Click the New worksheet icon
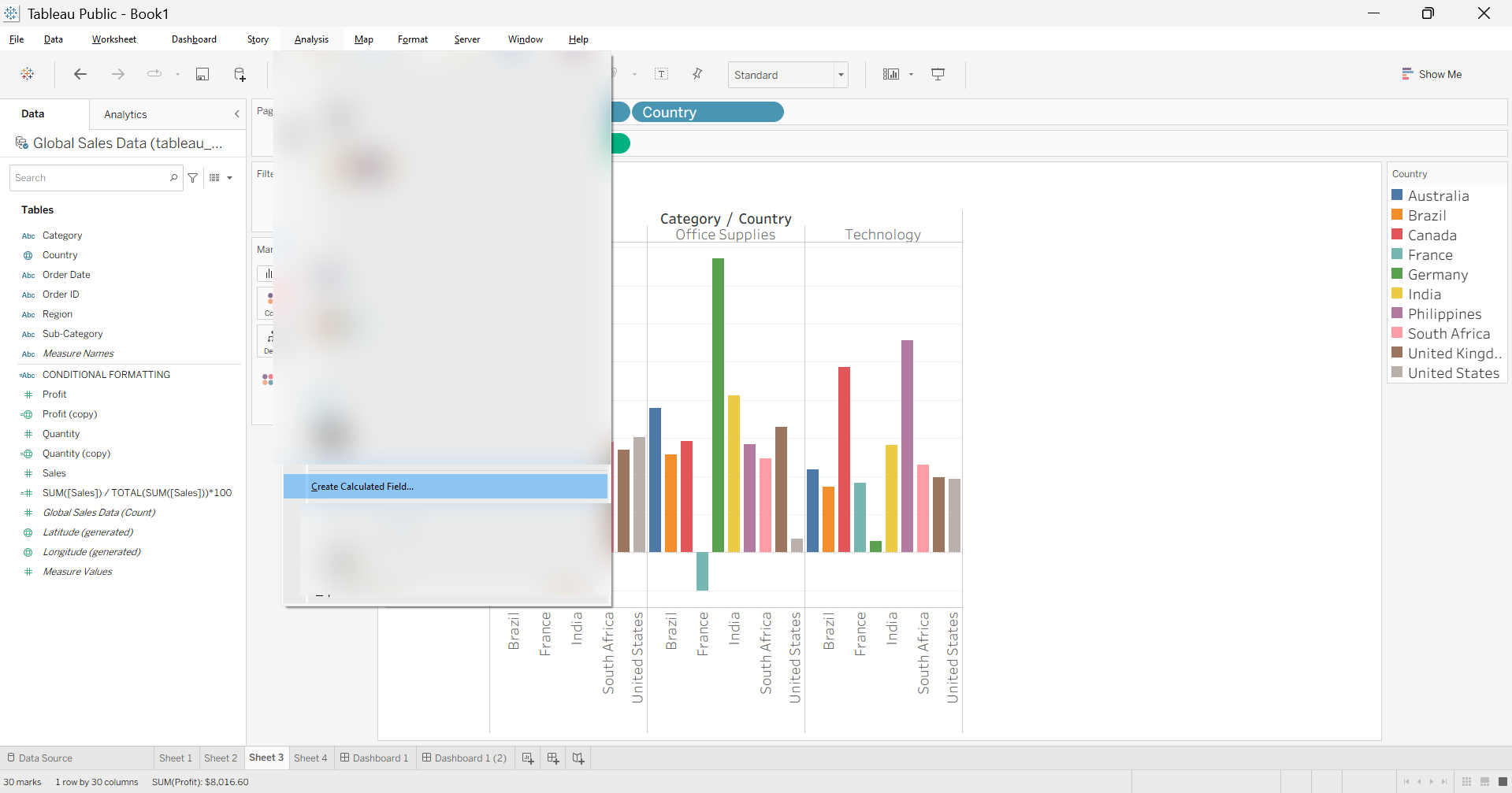 tap(528, 758)
